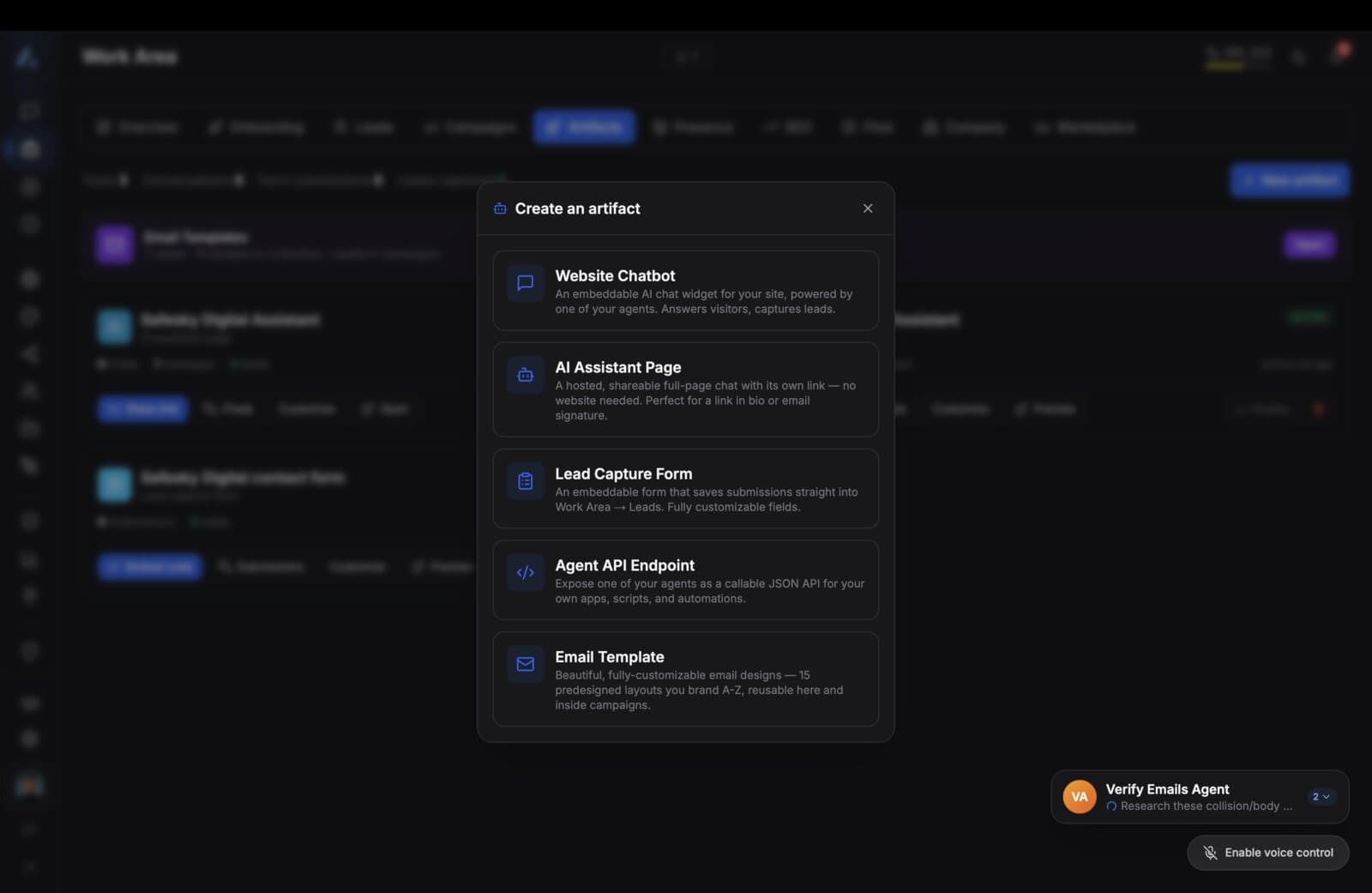This screenshot has width=1372, height=893.
Task: Click the callable JSON API description
Action: (x=710, y=591)
